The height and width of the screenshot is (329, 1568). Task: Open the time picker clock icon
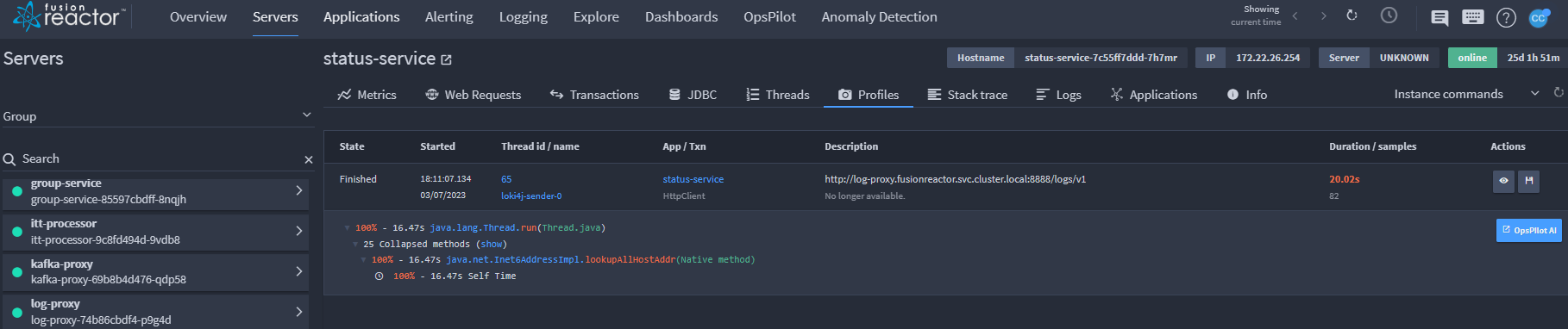tap(1389, 16)
